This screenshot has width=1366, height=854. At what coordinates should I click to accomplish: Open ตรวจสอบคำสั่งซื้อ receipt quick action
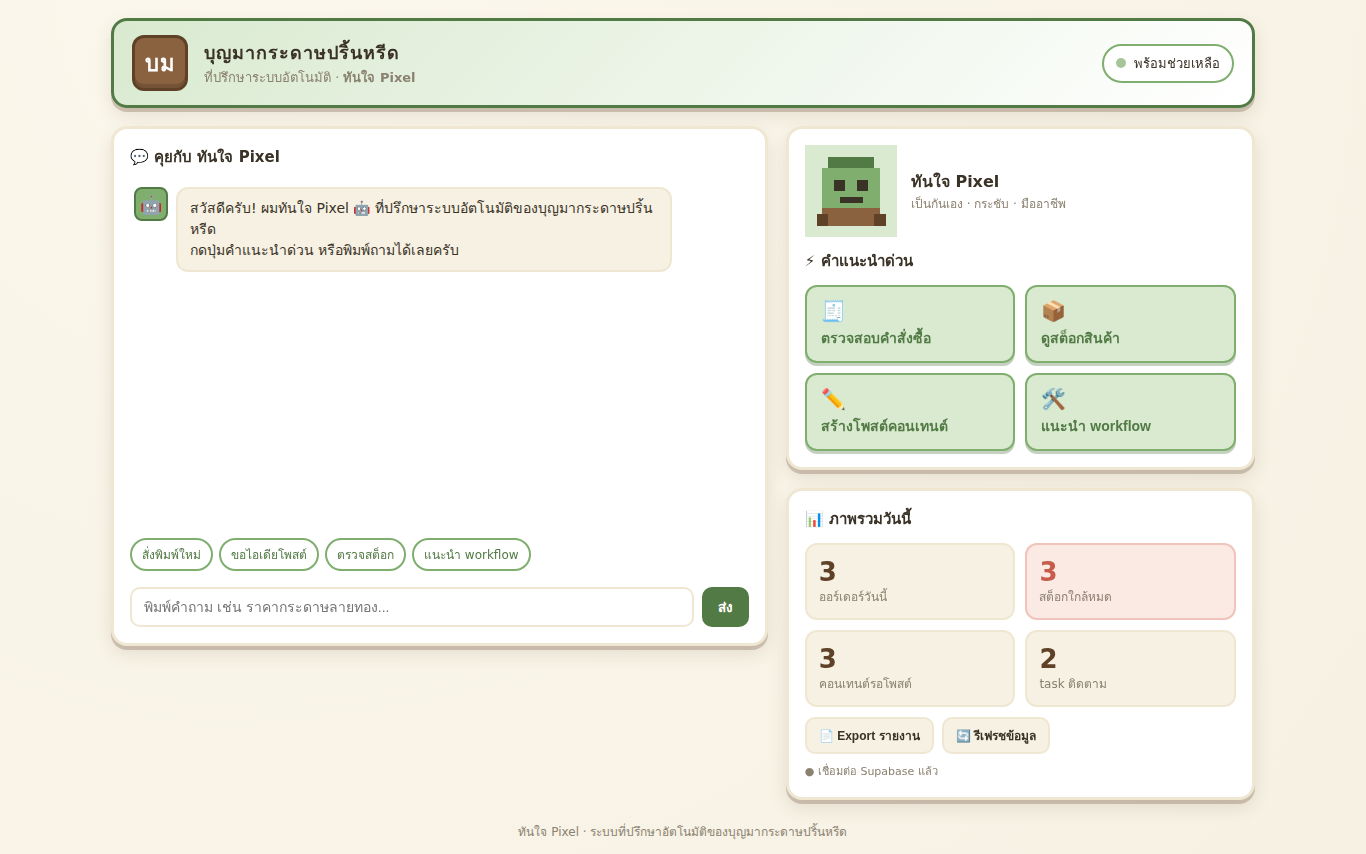point(910,324)
